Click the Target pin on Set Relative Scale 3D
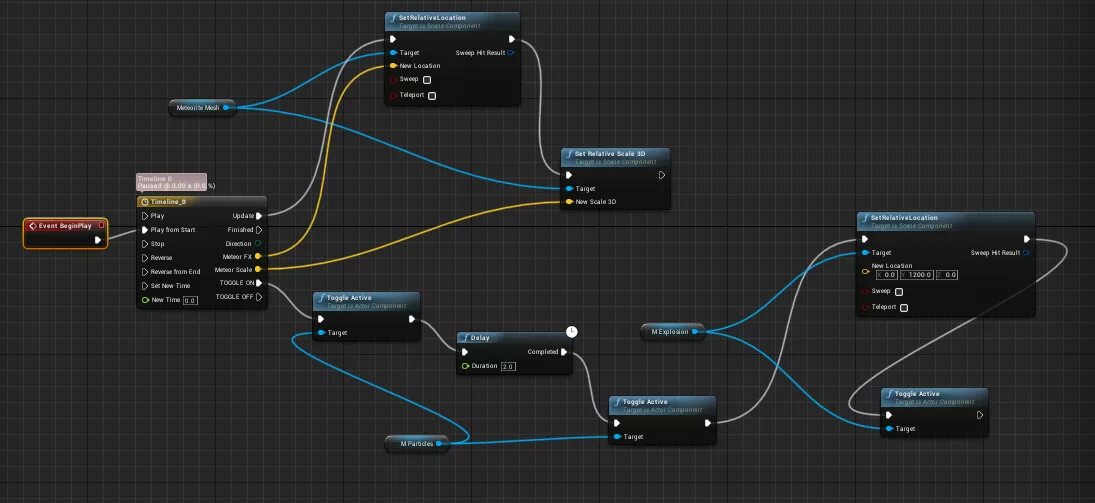The image size is (1095, 503). pyautogui.click(x=569, y=189)
